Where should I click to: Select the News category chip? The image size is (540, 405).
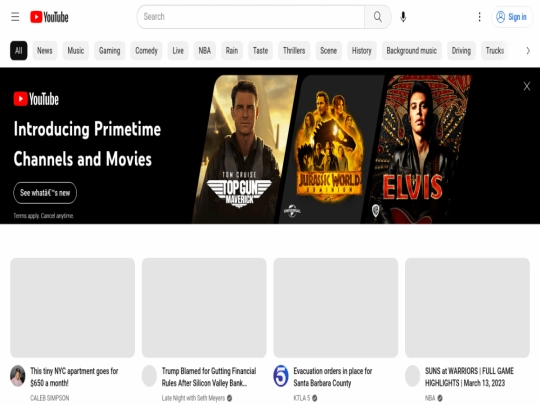pos(45,51)
